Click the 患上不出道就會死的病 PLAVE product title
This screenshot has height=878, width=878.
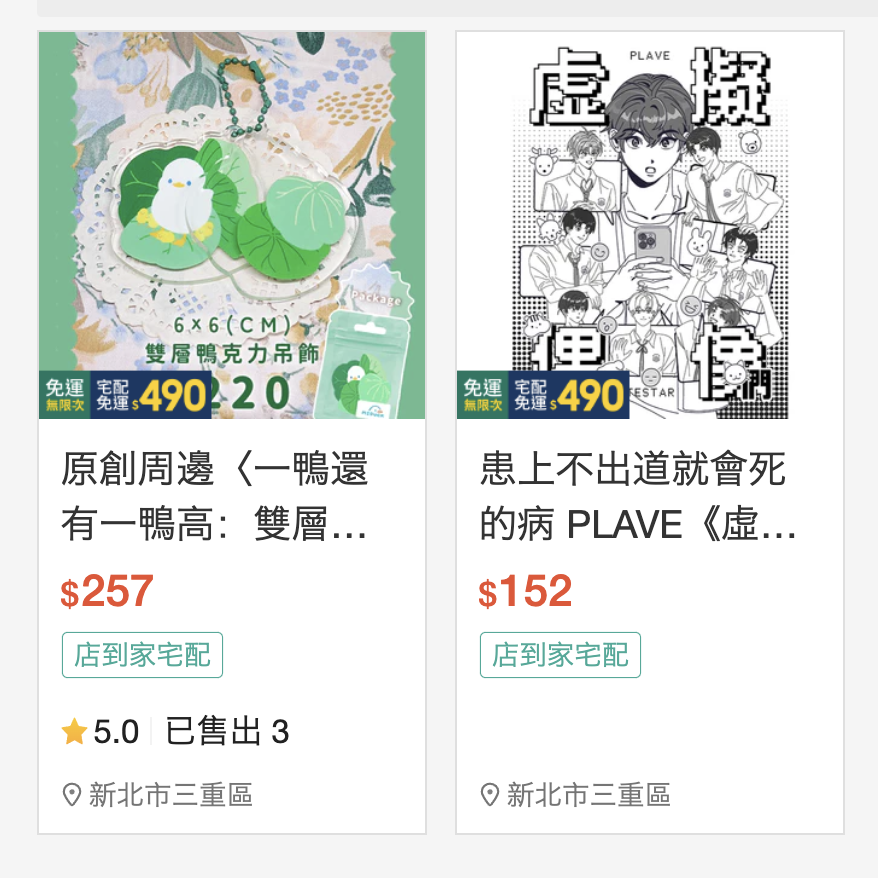click(x=638, y=496)
